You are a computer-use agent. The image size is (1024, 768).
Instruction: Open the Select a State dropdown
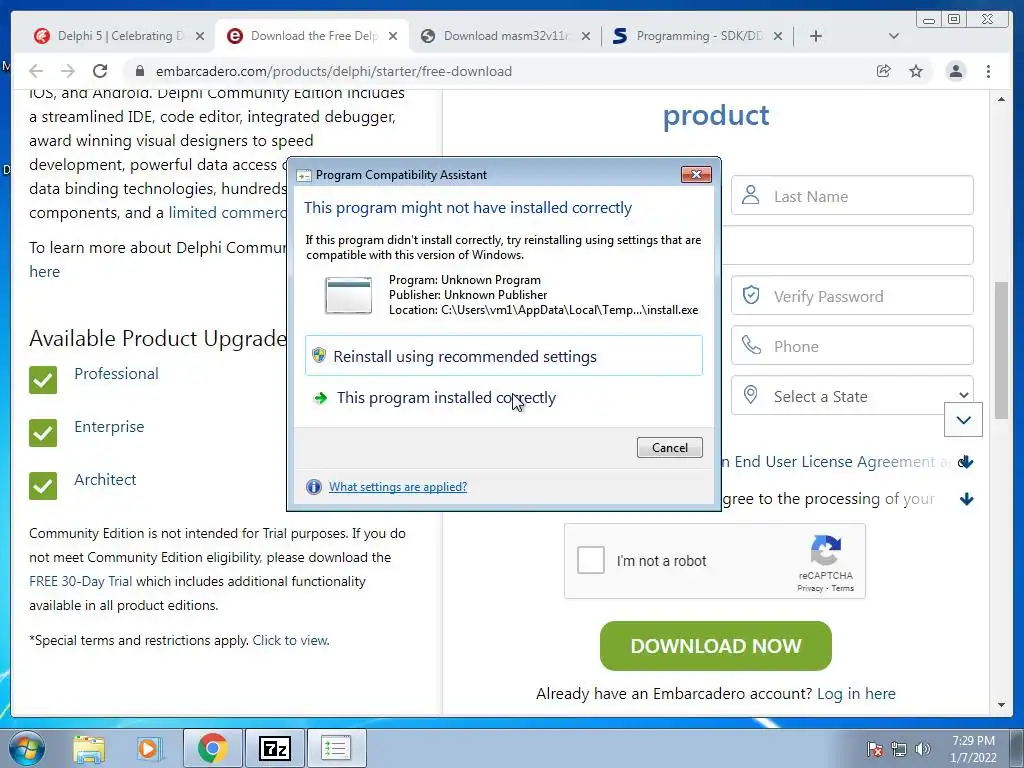click(852, 396)
